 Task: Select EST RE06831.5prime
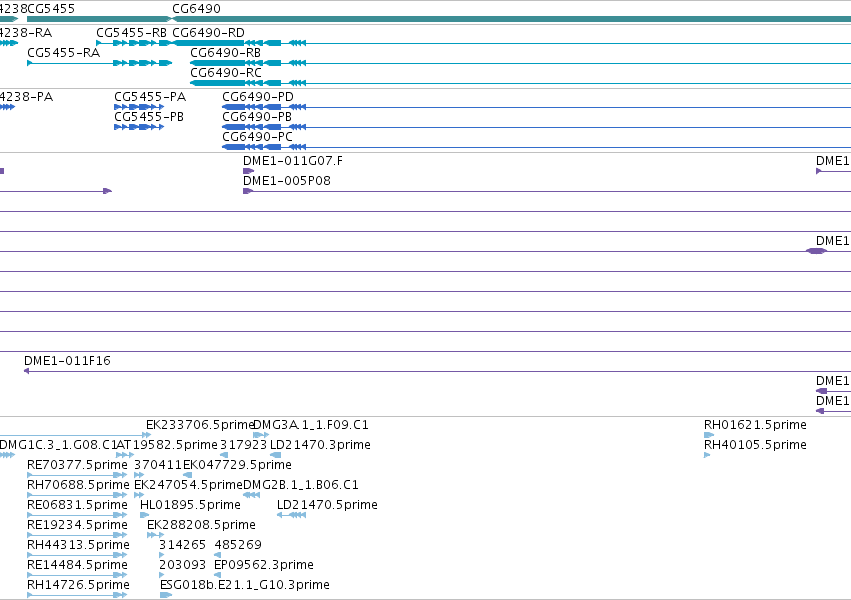coord(77,515)
